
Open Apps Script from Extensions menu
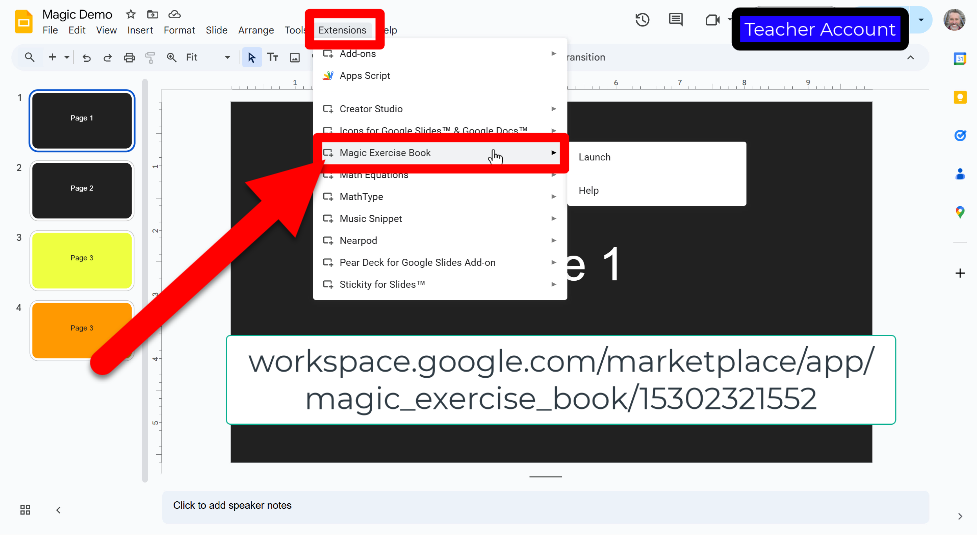point(440,75)
